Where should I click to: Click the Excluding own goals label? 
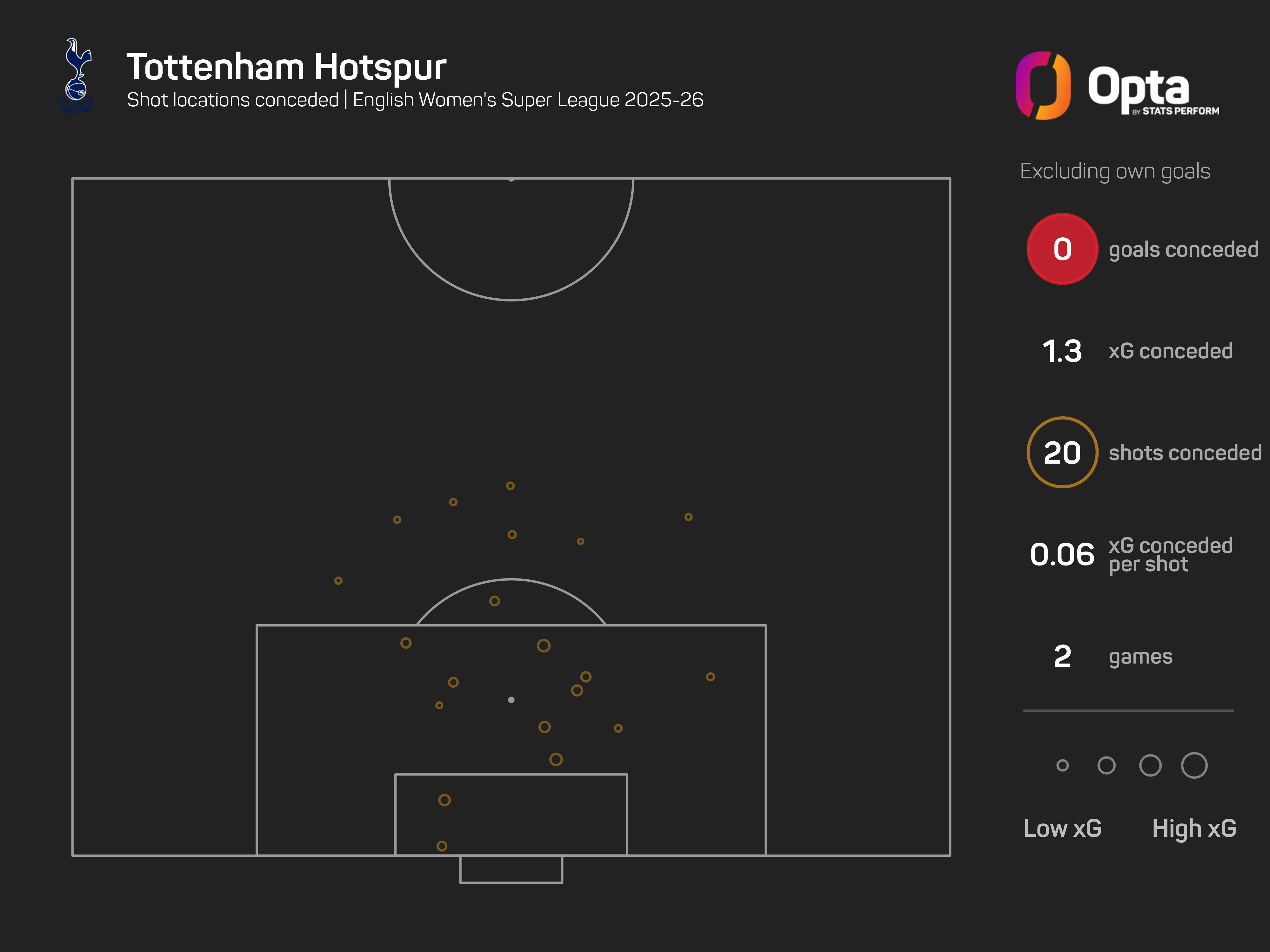click(1114, 171)
